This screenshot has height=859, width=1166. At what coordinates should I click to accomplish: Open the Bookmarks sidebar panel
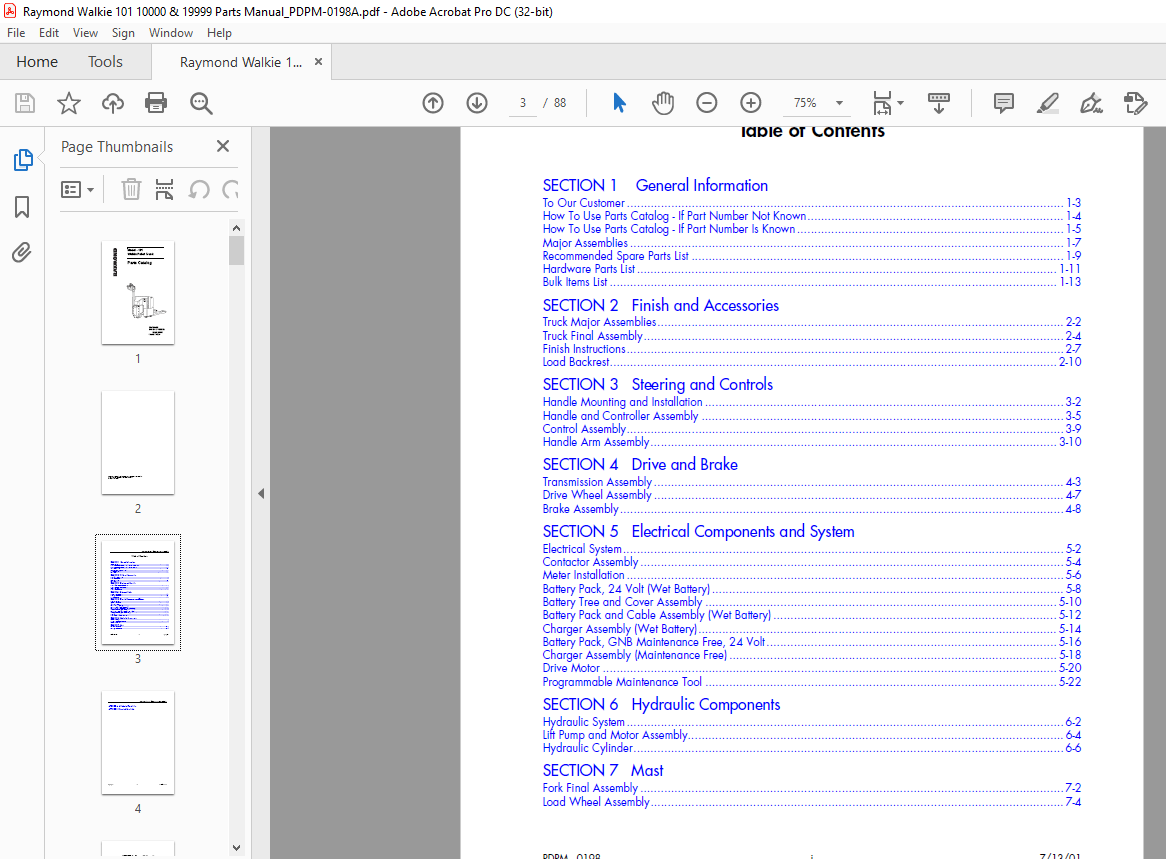[x=22, y=207]
